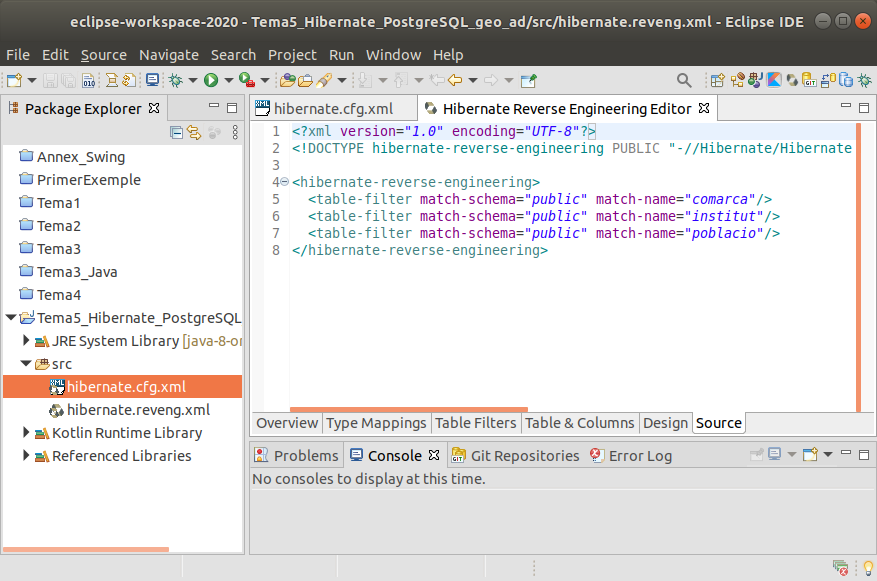Switch to the Debug perspective bug icon
877x581 pixels.
click(865, 81)
